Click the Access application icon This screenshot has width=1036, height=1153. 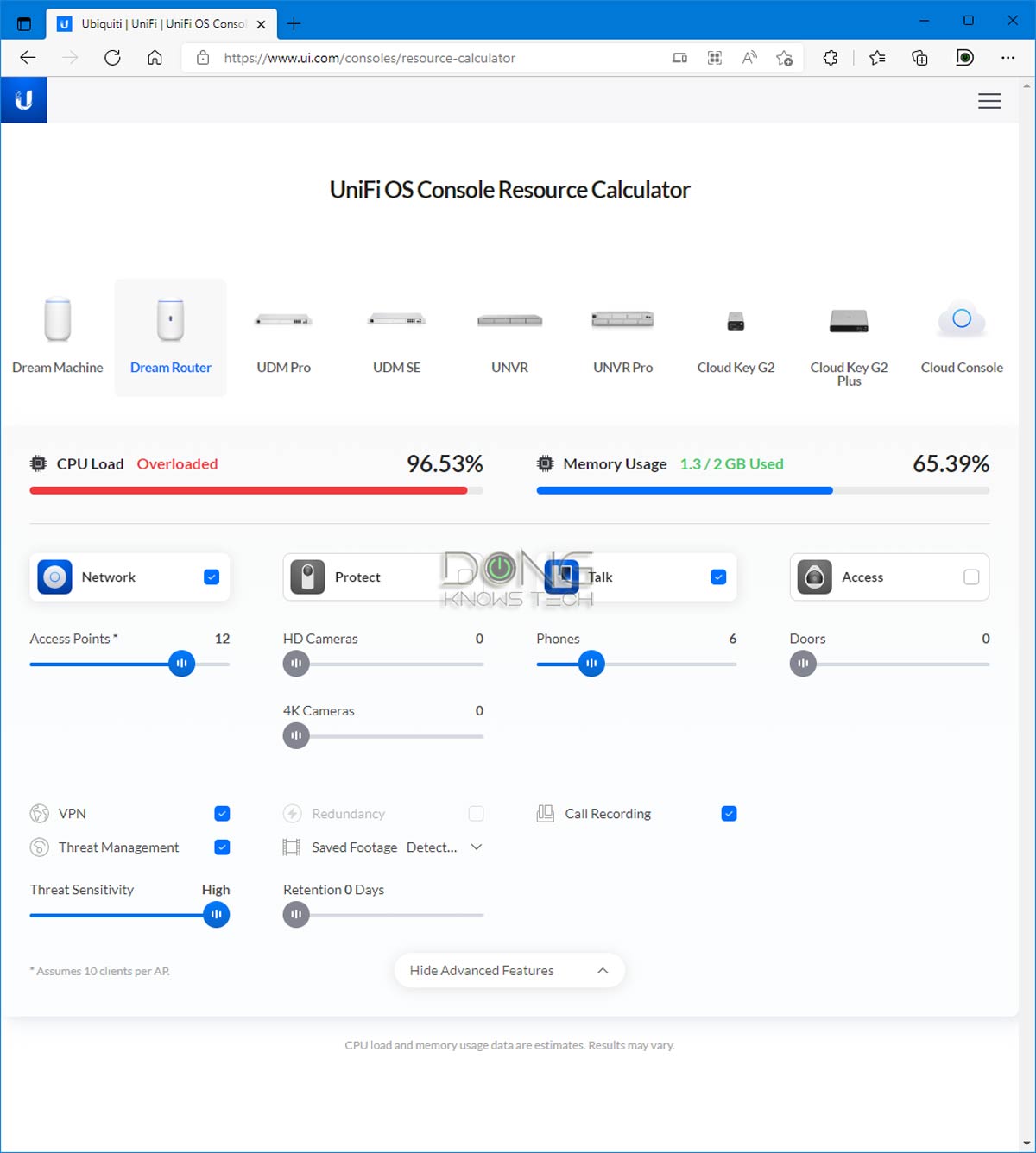(814, 577)
